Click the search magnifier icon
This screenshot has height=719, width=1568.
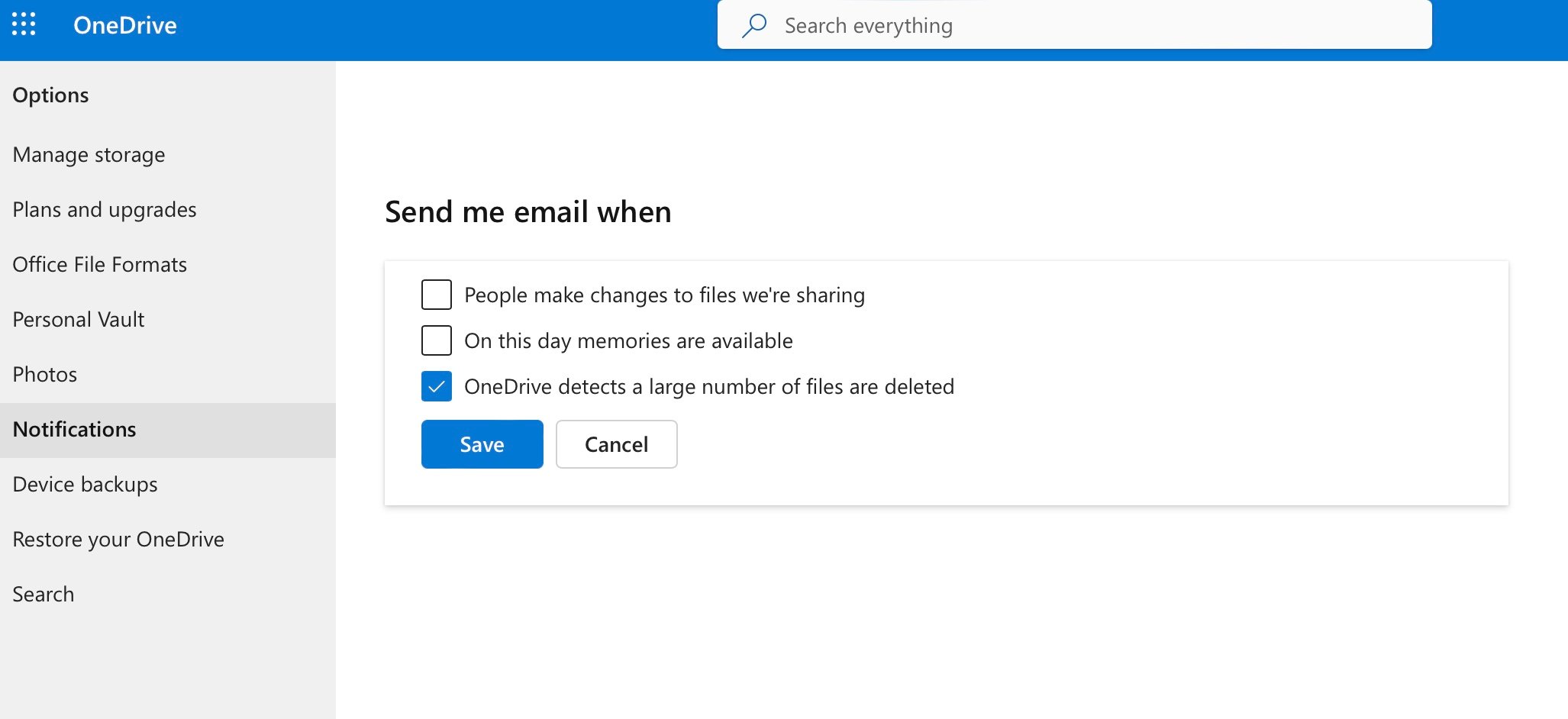[x=754, y=25]
